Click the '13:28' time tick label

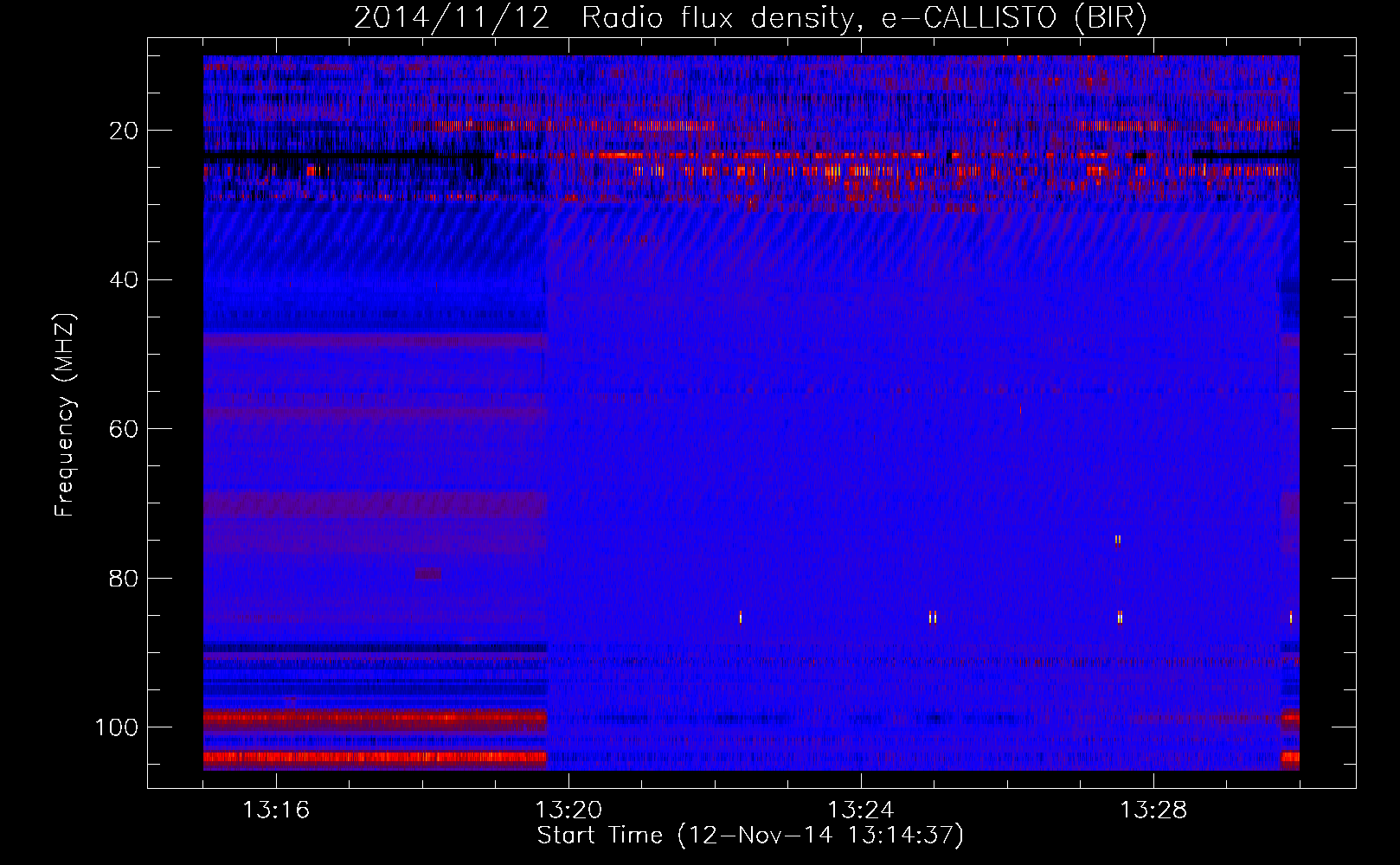click(x=1153, y=811)
